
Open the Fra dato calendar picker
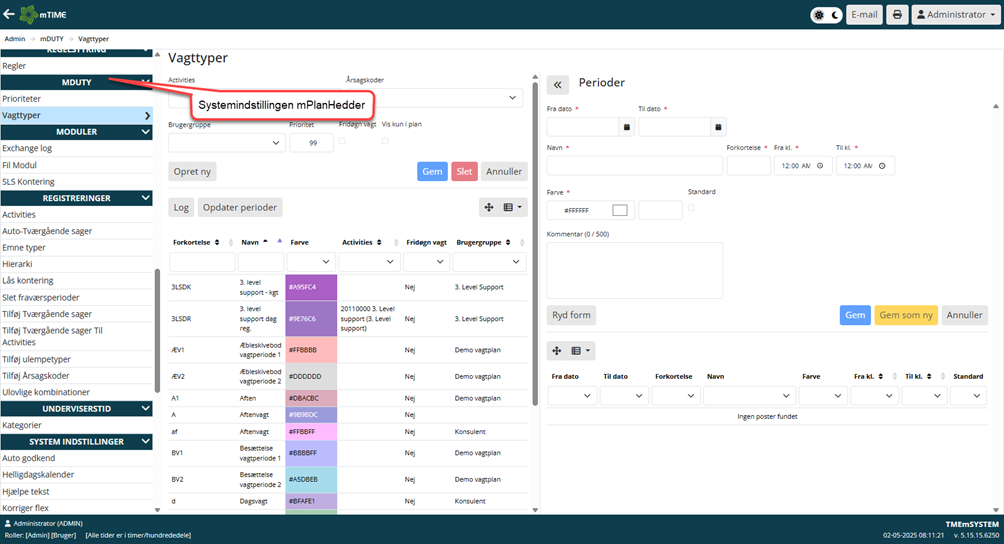(x=626, y=127)
